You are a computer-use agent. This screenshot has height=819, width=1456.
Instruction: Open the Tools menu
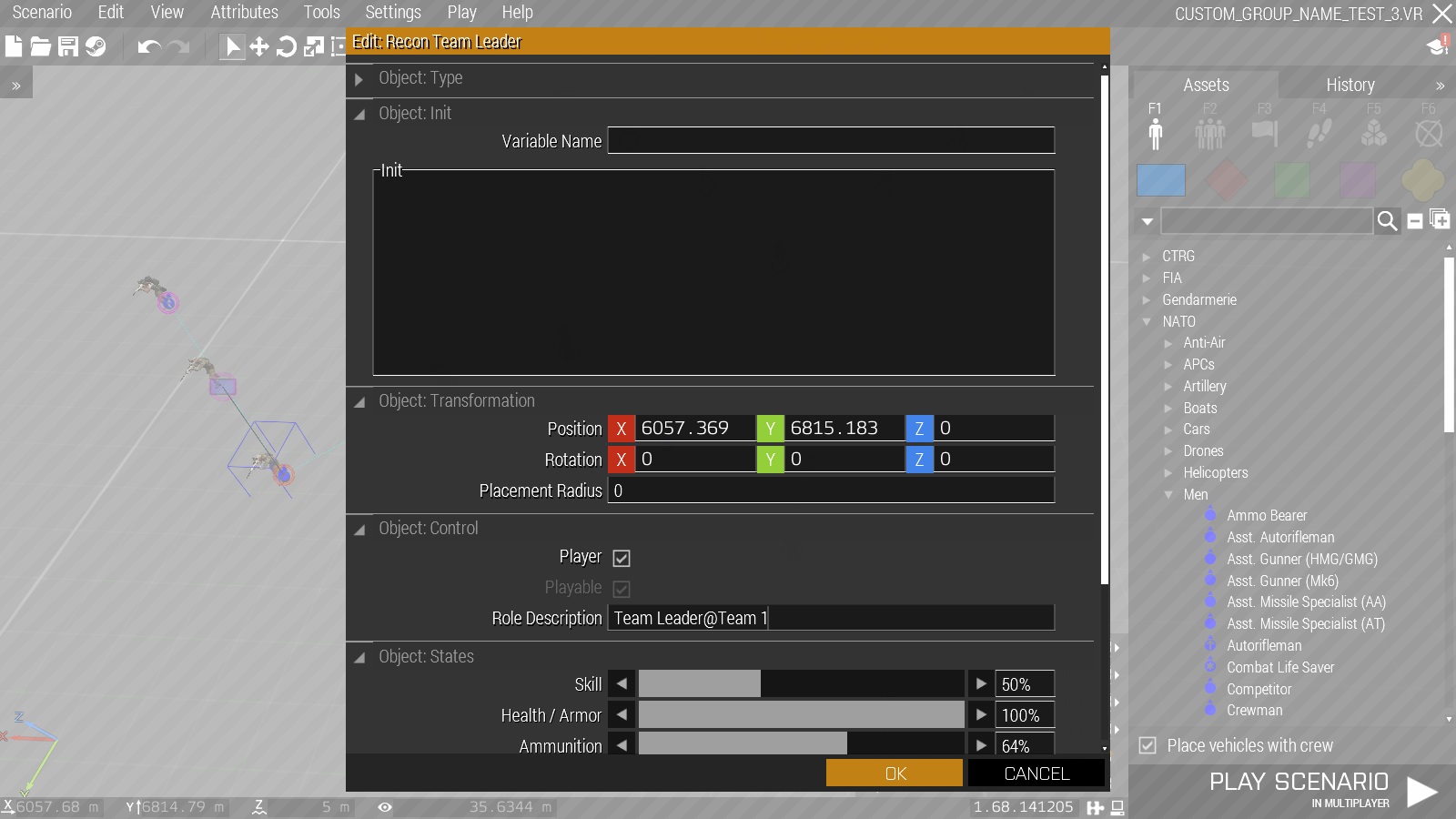[321, 13]
